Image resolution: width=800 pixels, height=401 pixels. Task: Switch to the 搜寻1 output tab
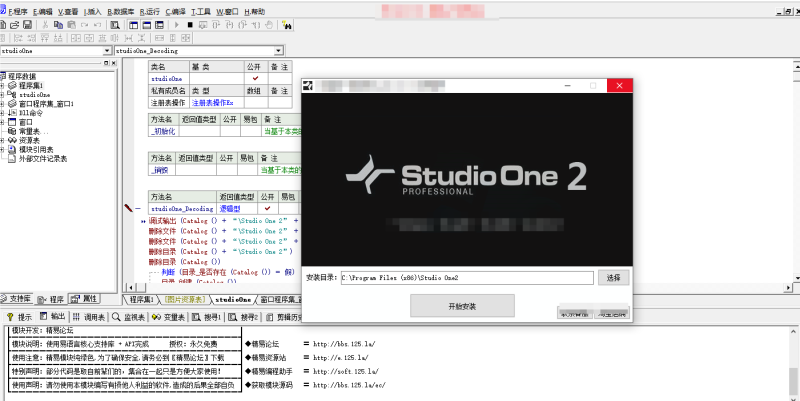coord(207,317)
